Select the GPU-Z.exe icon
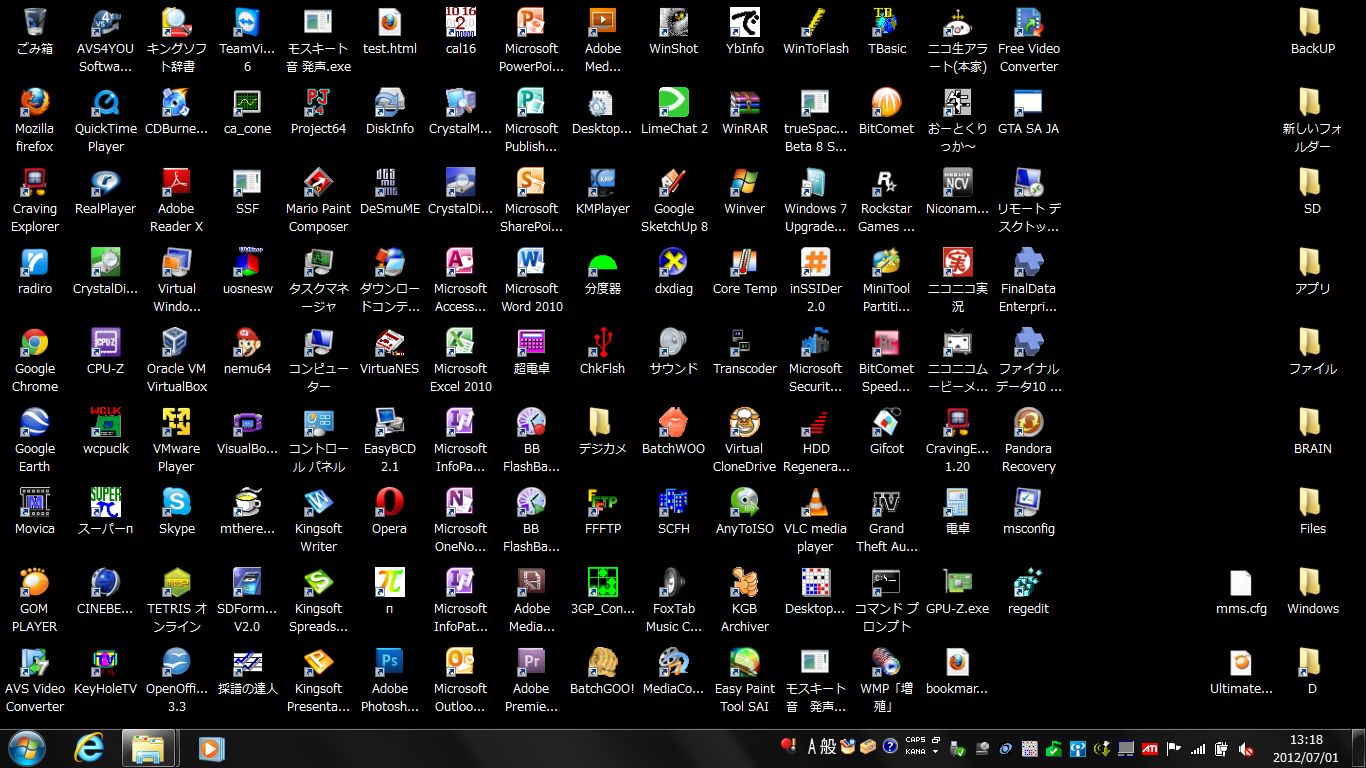This screenshot has width=1366, height=768. (x=957, y=591)
